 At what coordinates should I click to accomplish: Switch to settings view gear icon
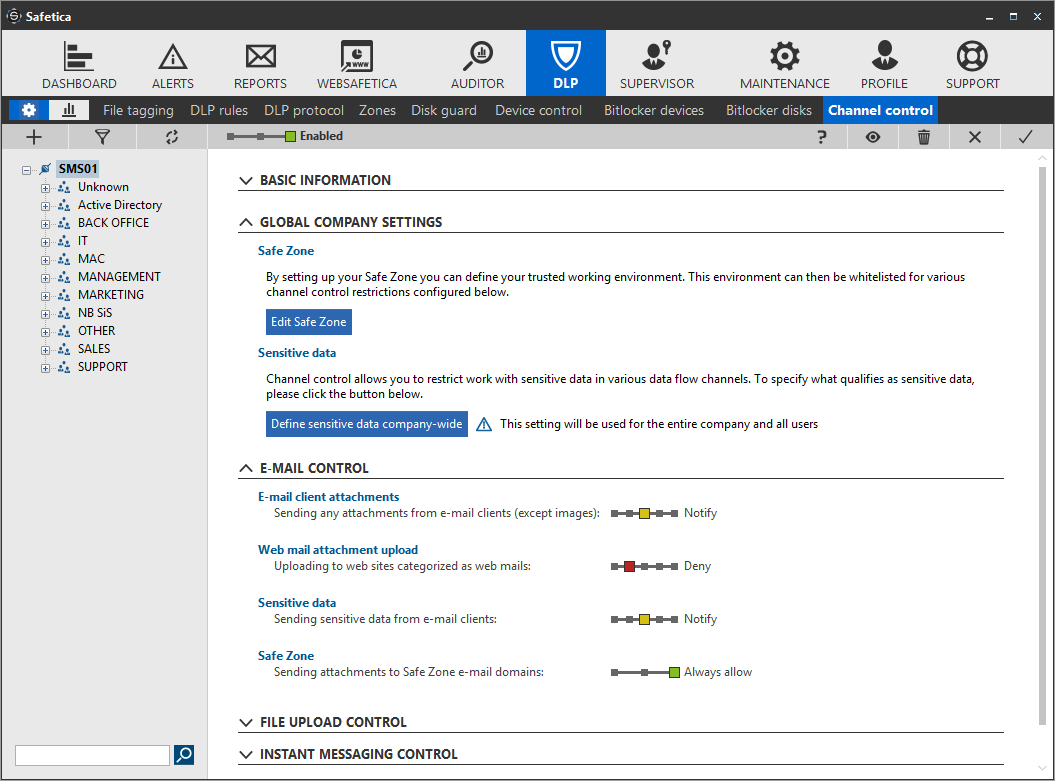29,110
